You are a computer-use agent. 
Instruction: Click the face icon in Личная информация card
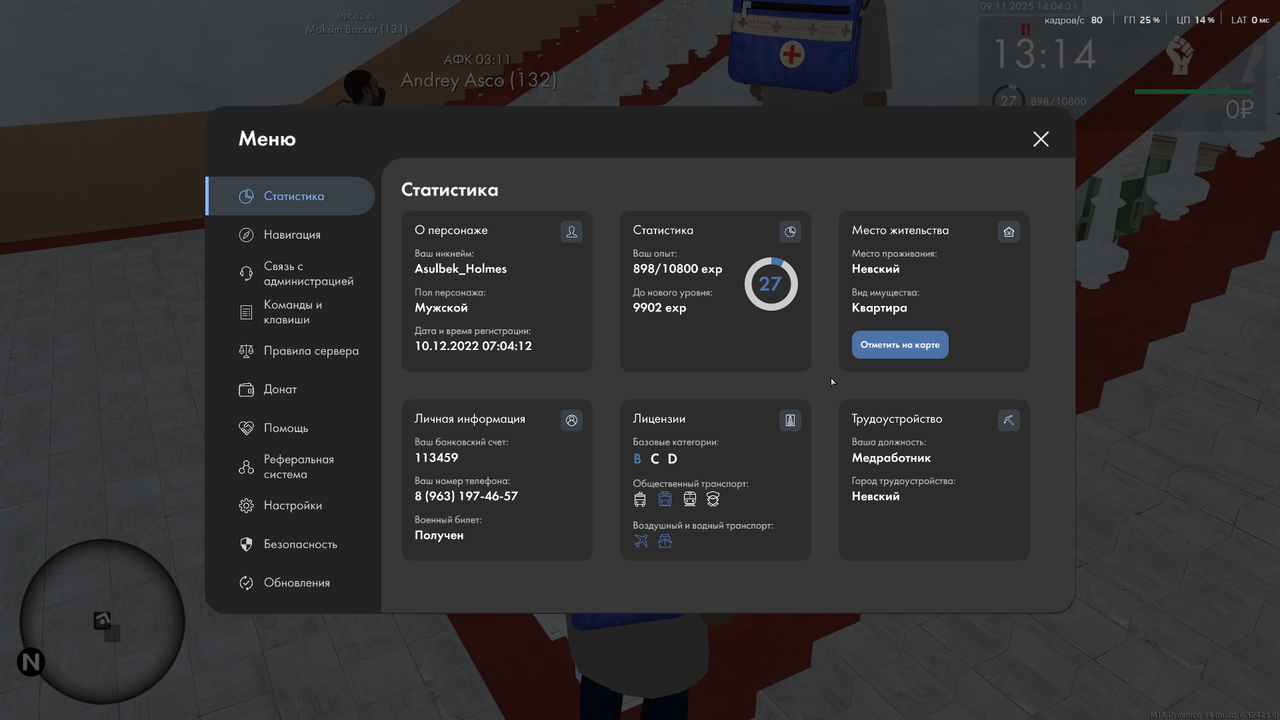pos(571,420)
